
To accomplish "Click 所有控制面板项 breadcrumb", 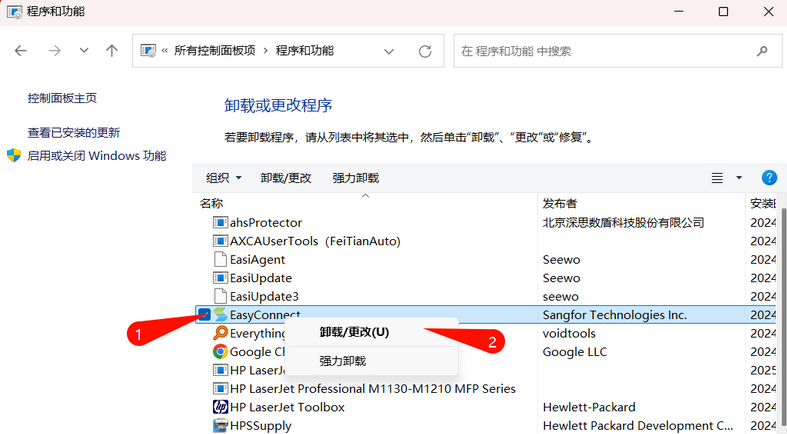I will 215,51.
